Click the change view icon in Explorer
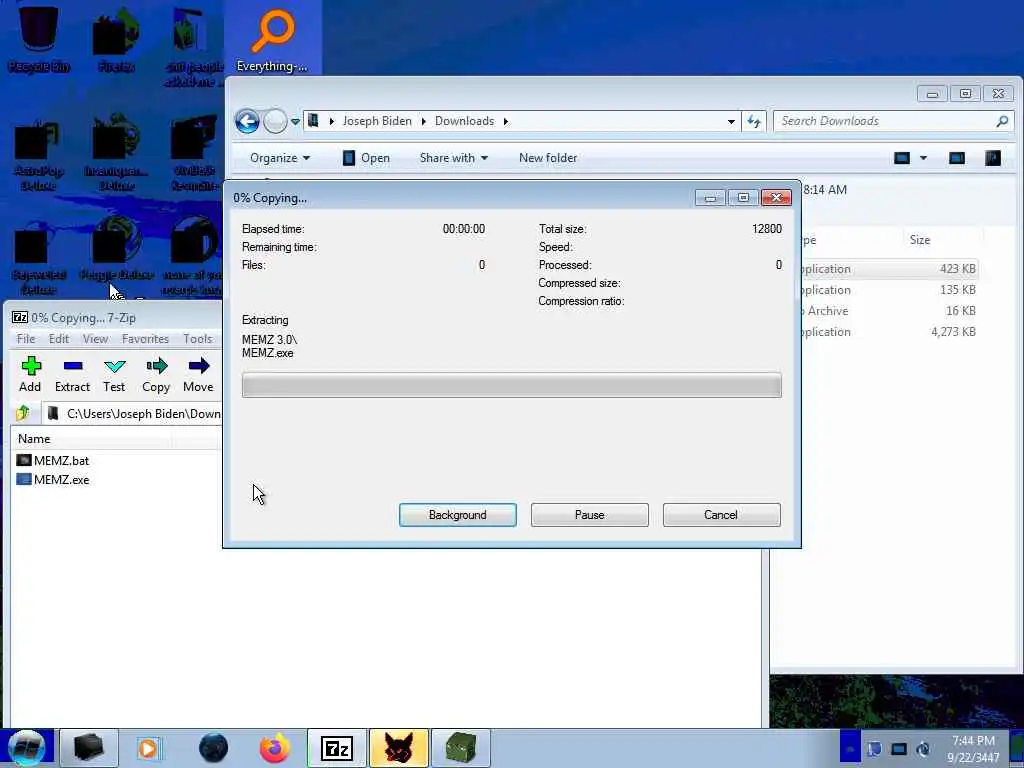 [x=902, y=158]
